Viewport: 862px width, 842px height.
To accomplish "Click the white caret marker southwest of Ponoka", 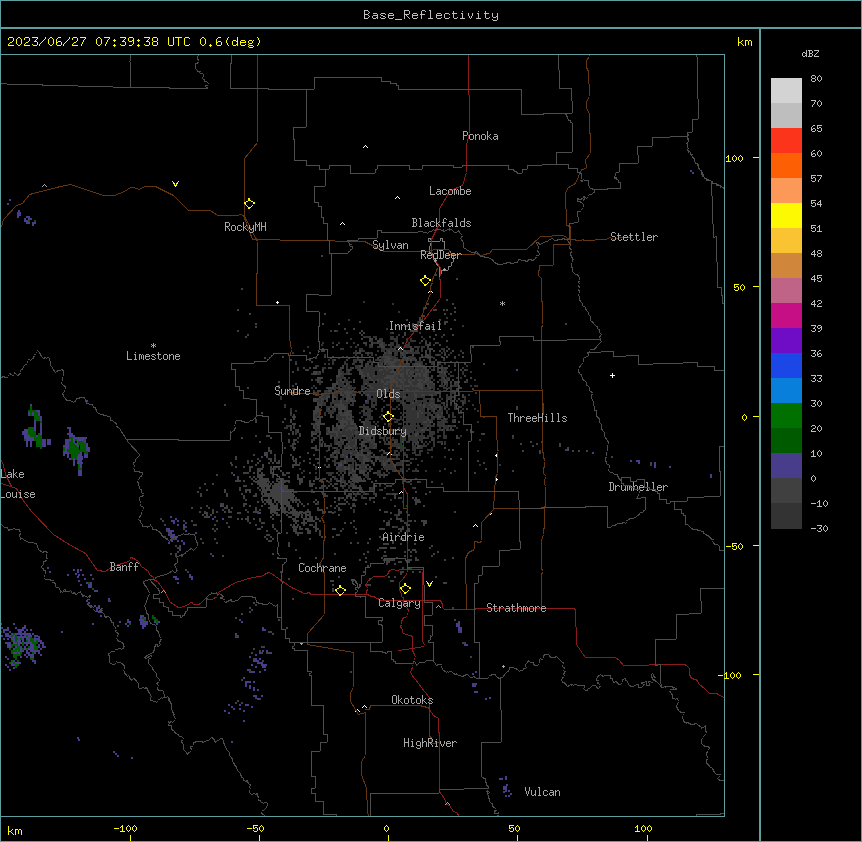I will (x=366, y=147).
